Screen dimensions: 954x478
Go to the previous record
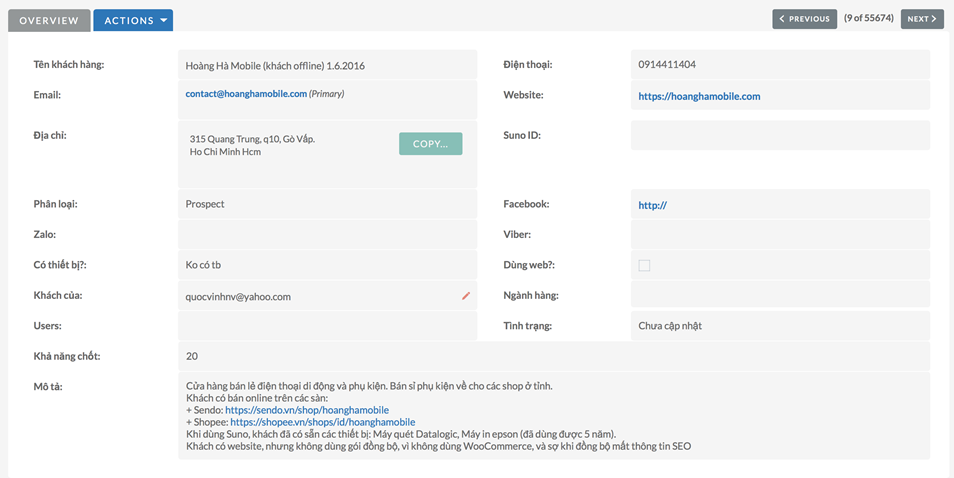coord(804,19)
